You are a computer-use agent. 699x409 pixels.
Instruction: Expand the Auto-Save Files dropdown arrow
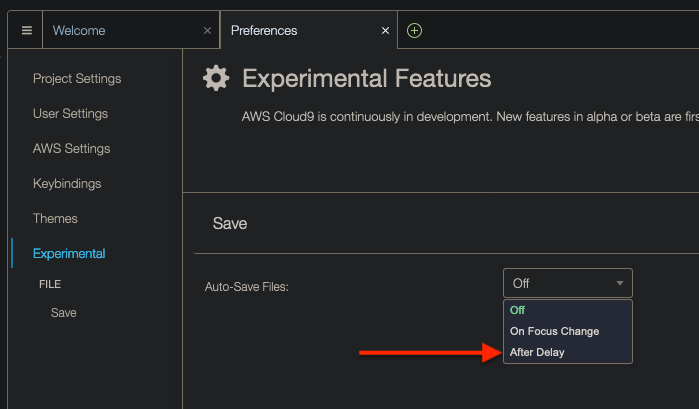(620, 283)
